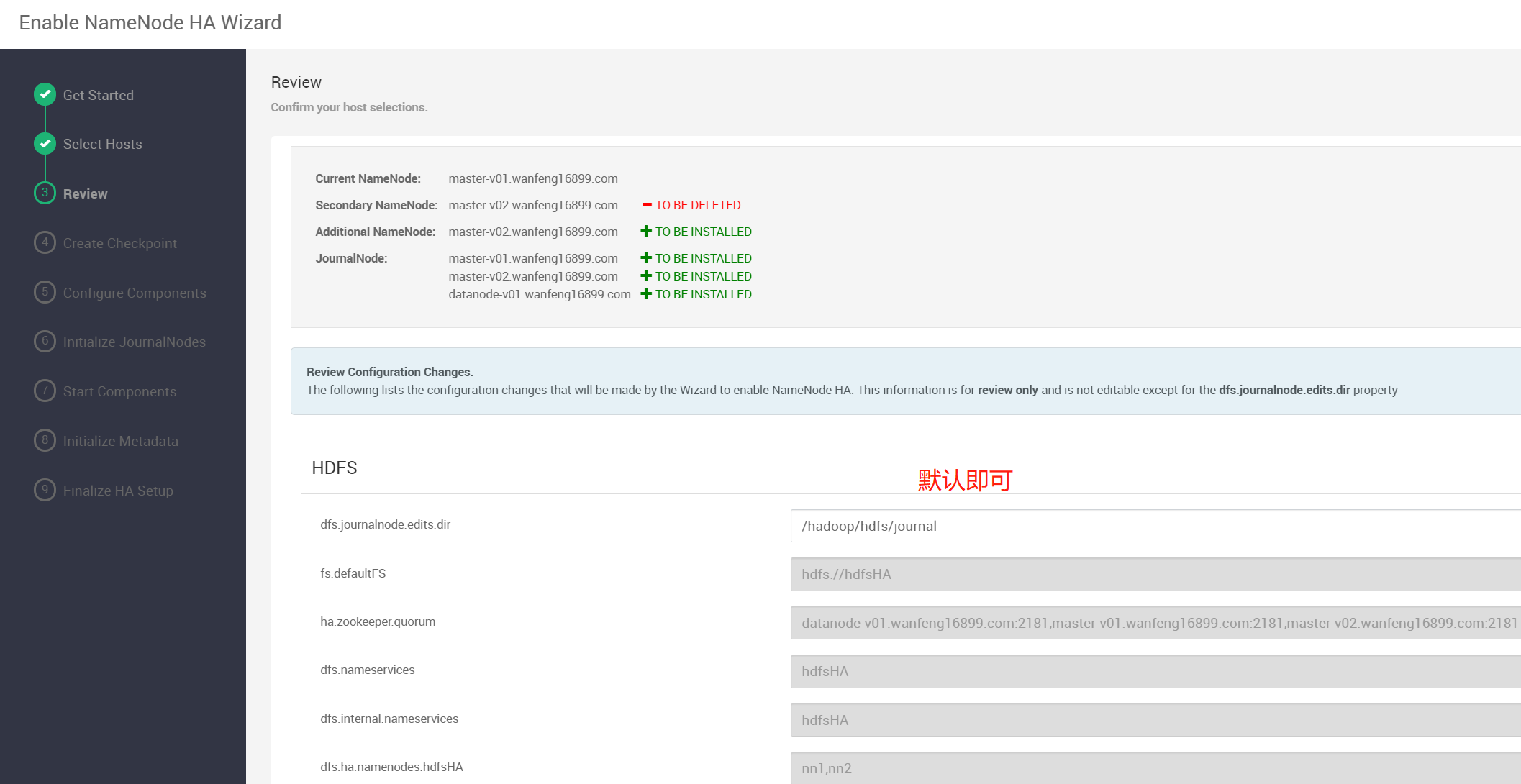Click the step 6 circle for Initialize JournalNodes
This screenshot has height=784, width=1521.
(x=45, y=341)
